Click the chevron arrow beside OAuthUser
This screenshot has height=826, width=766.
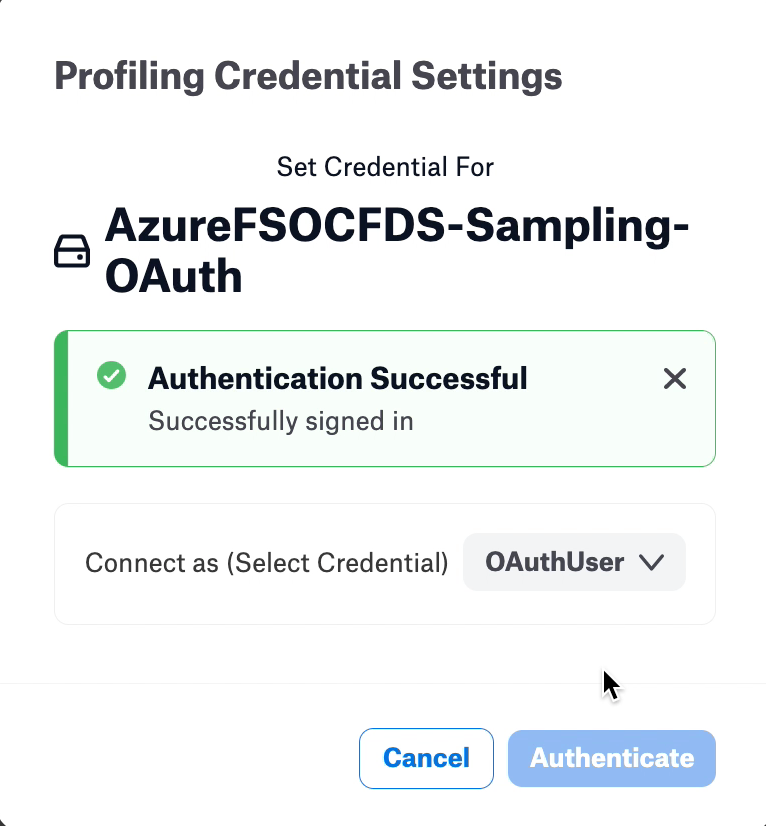point(652,562)
